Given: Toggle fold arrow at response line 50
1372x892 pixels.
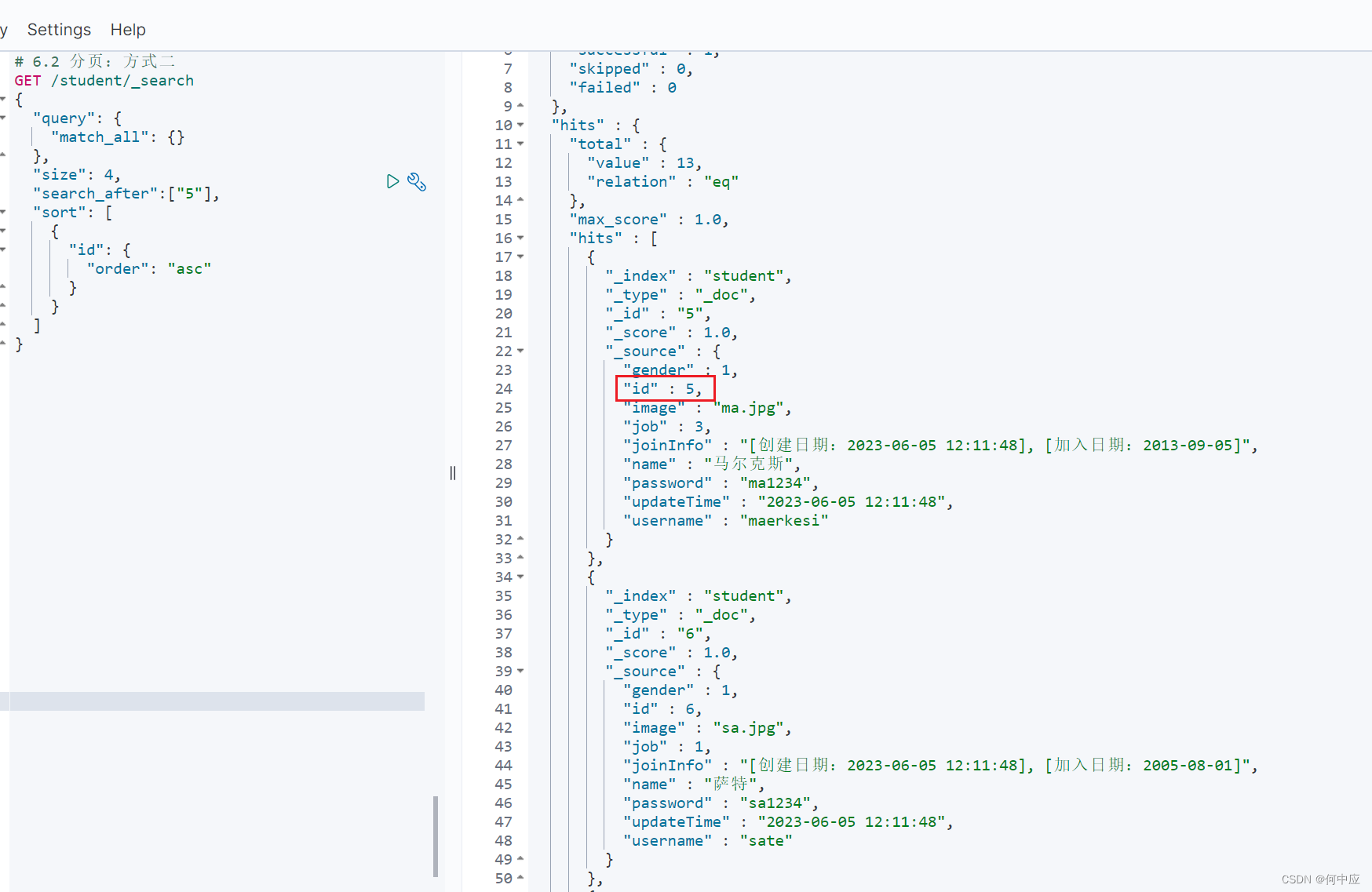Looking at the screenshot, I should (x=520, y=878).
